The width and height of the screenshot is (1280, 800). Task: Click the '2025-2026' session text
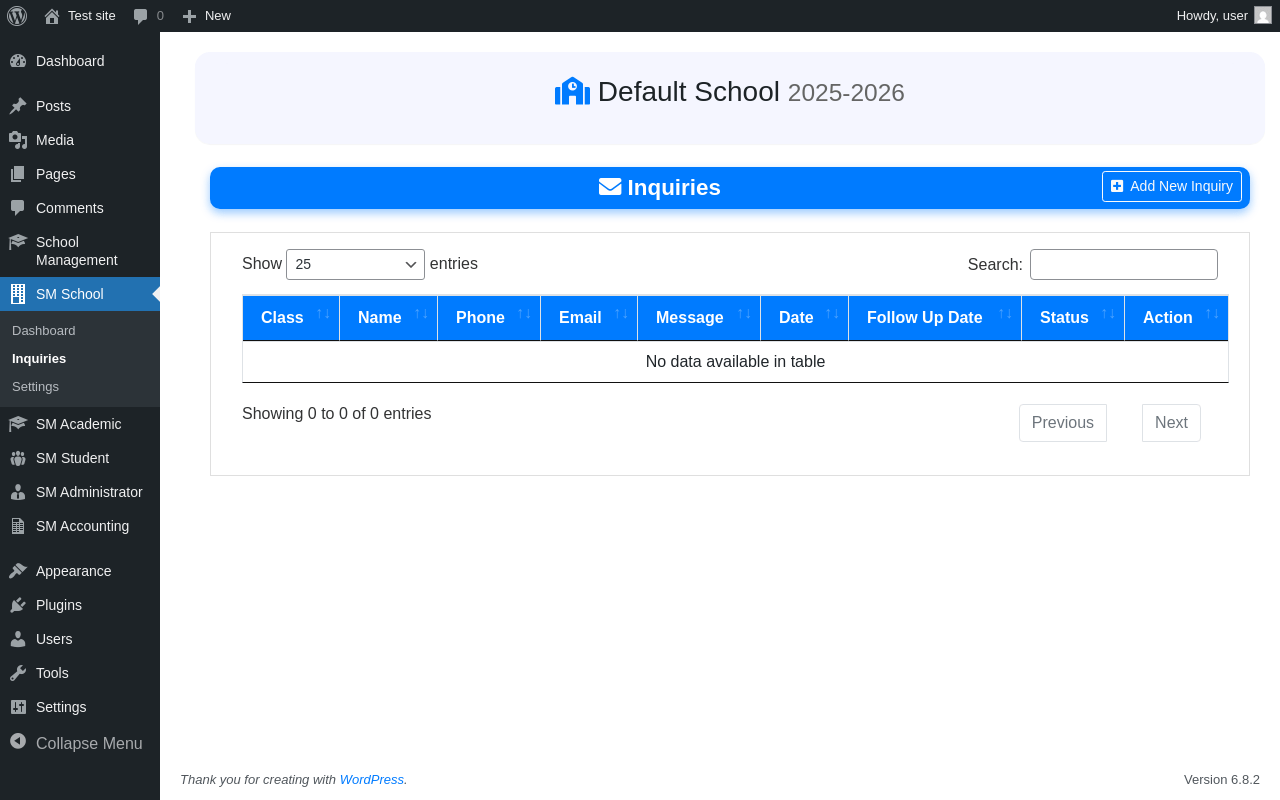pyautogui.click(x=846, y=93)
